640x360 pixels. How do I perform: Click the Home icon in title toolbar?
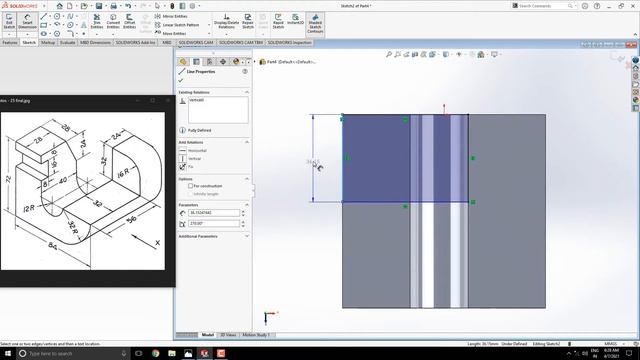point(60,6)
